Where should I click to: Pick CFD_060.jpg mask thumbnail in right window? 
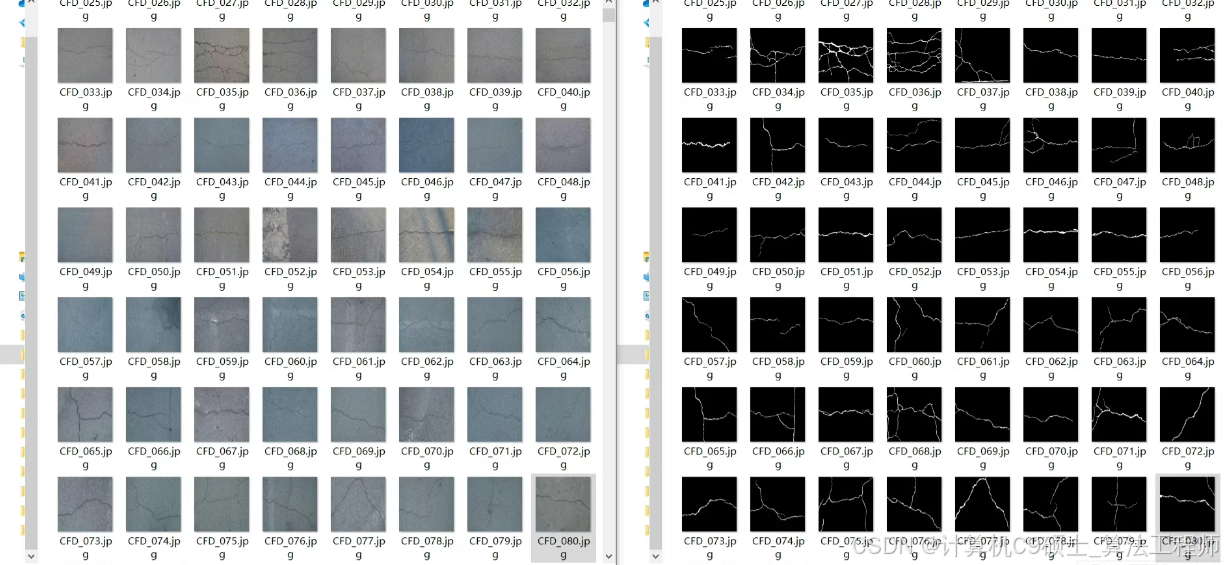[x=914, y=325]
